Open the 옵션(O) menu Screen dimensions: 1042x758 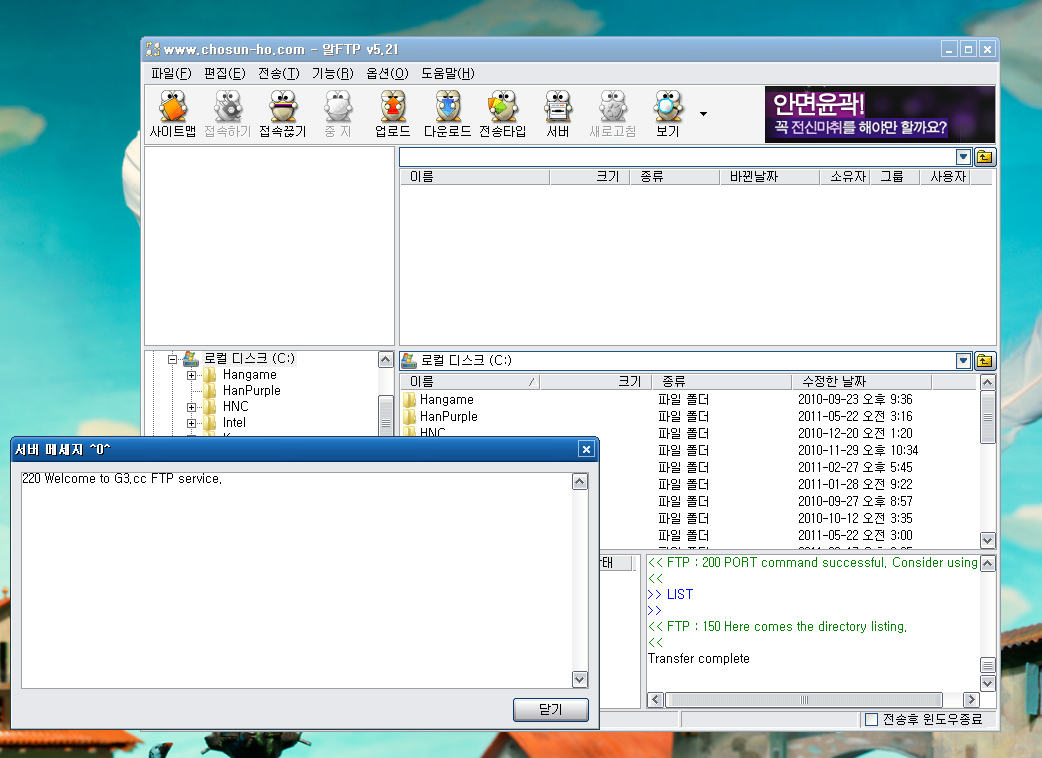(387, 73)
